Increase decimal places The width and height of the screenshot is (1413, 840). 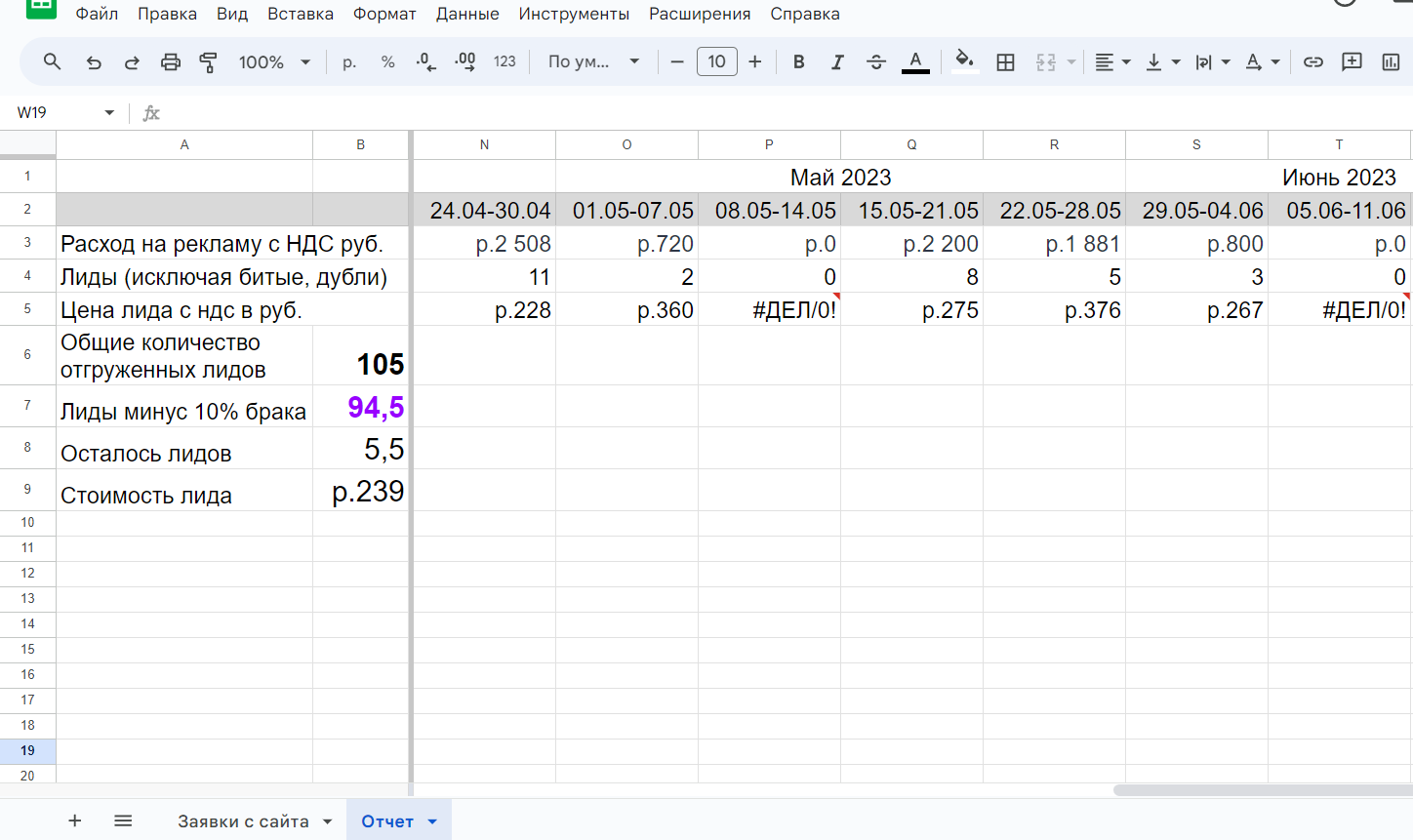pos(465,61)
